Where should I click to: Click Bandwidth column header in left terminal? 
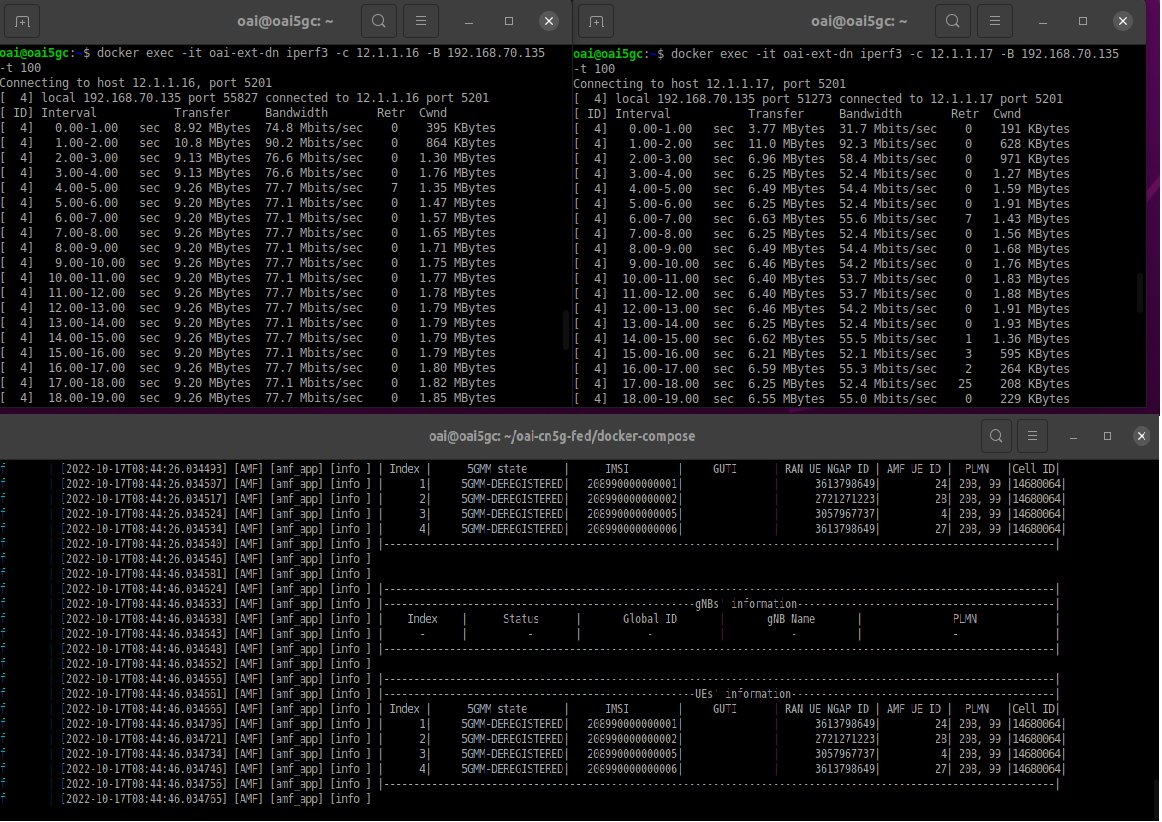pos(296,113)
